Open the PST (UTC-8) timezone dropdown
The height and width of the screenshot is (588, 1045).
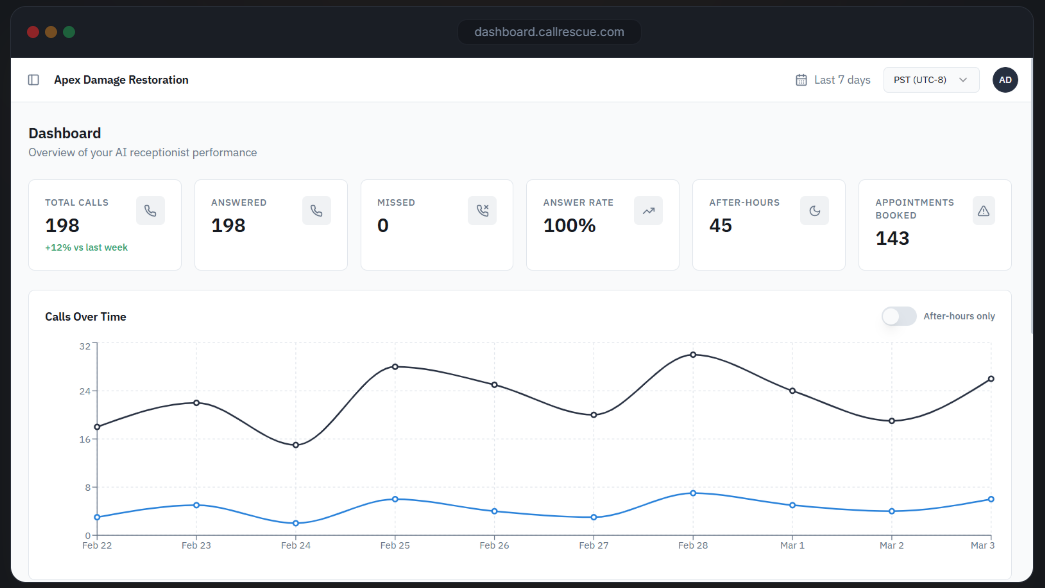click(930, 80)
